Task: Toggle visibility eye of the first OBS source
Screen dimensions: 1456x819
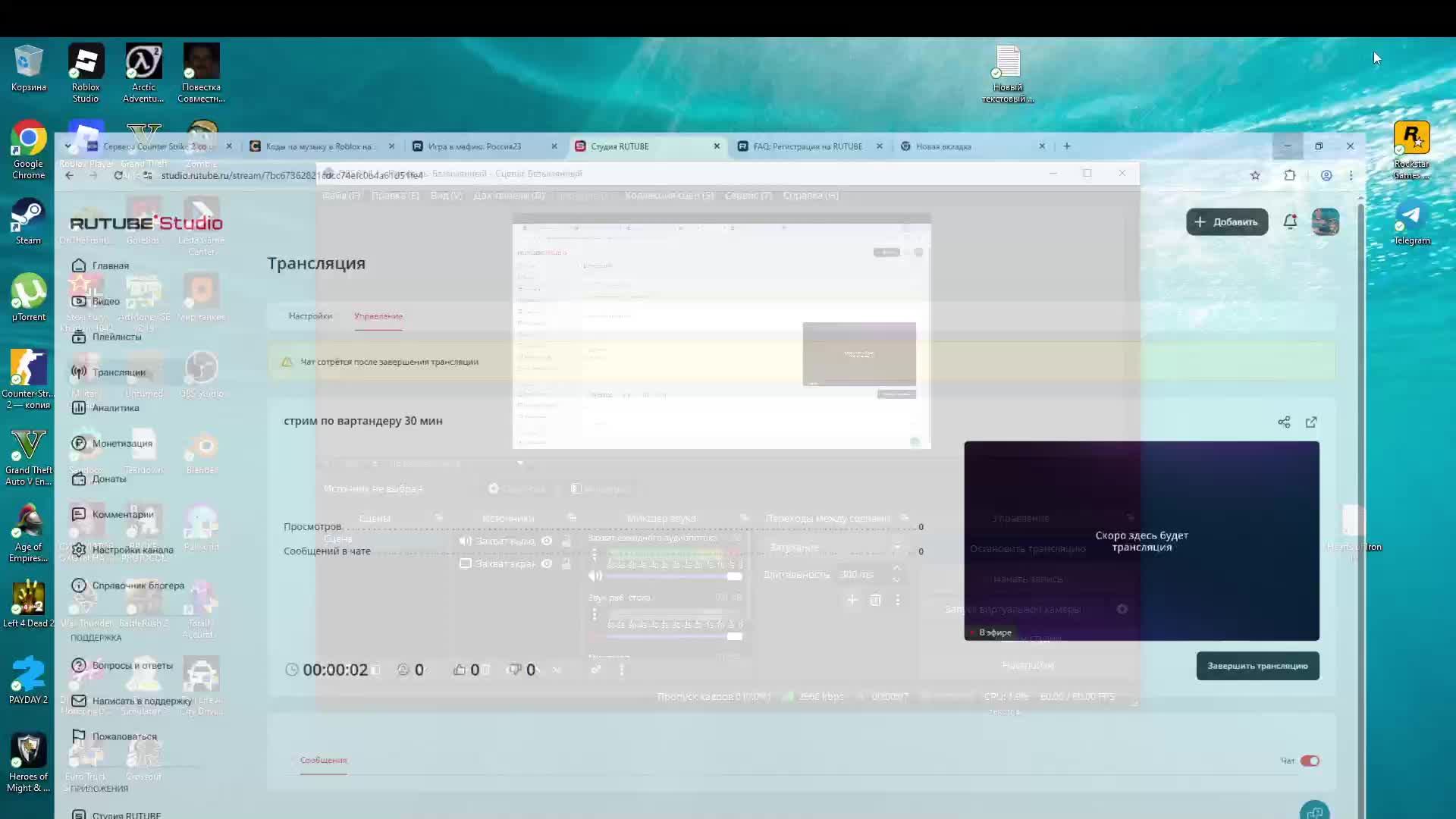Action: [x=546, y=541]
